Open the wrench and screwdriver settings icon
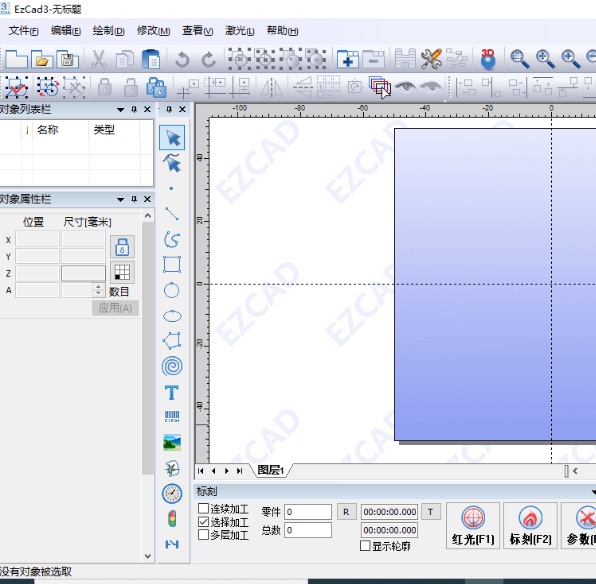Image resolution: width=596 pixels, height=584 pixels. 431,59
